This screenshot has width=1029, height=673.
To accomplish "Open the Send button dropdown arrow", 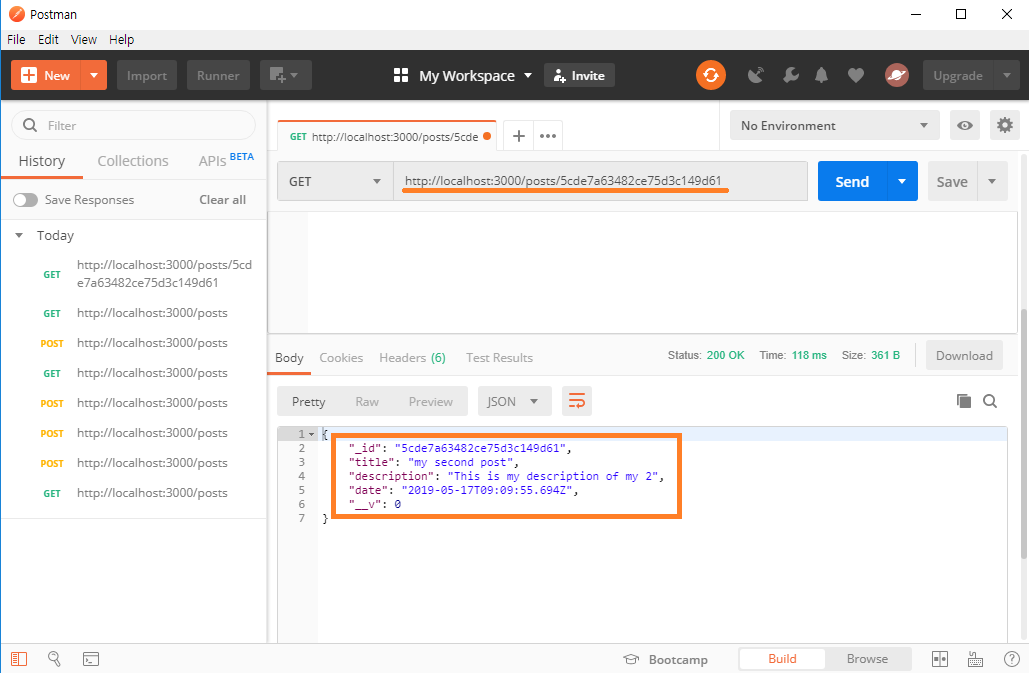I will 902,181.
